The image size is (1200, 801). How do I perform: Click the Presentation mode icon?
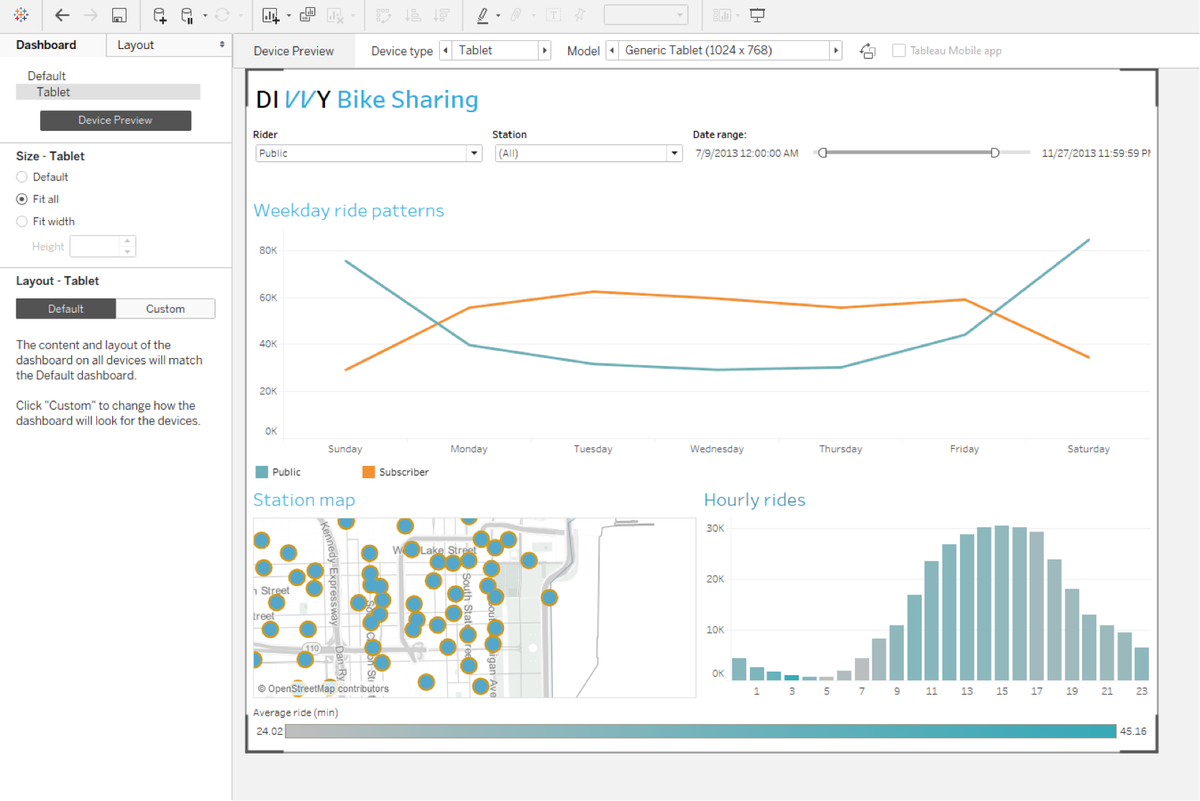[x=757, y=15]
